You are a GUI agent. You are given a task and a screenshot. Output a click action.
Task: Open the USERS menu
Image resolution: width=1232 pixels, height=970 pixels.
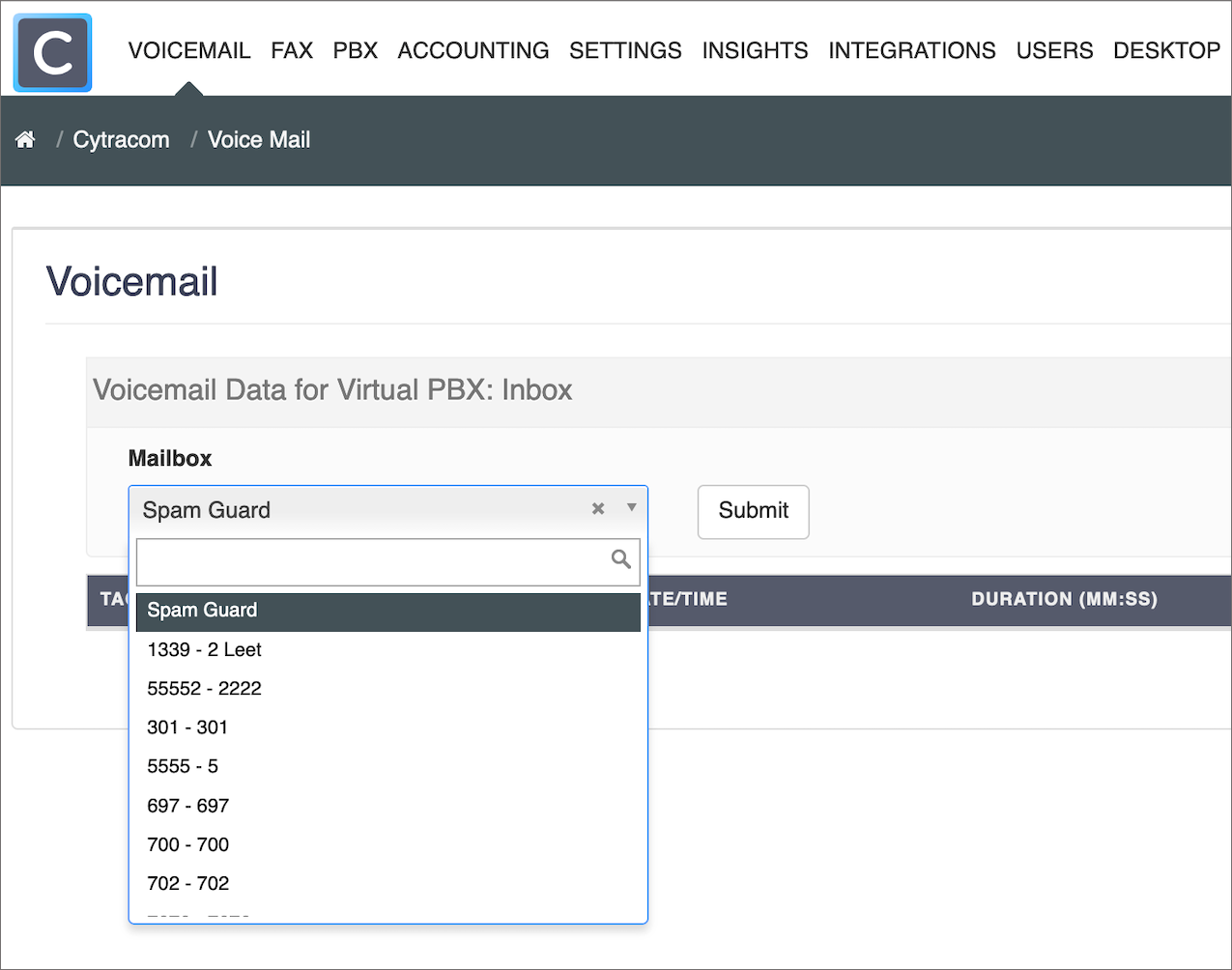1054,50
